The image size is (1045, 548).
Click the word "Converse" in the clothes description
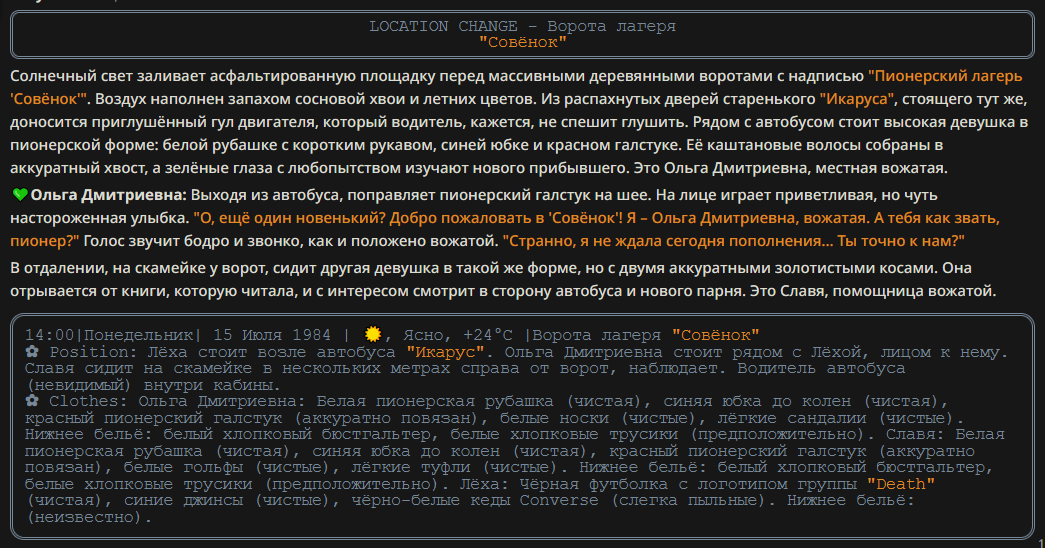(x=558, y=500)
